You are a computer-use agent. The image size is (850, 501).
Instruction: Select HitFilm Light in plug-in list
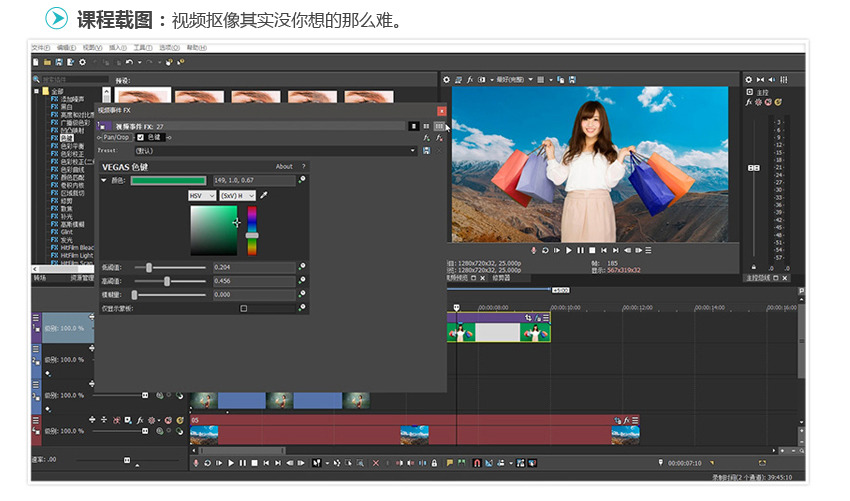(x=76, y=255)
